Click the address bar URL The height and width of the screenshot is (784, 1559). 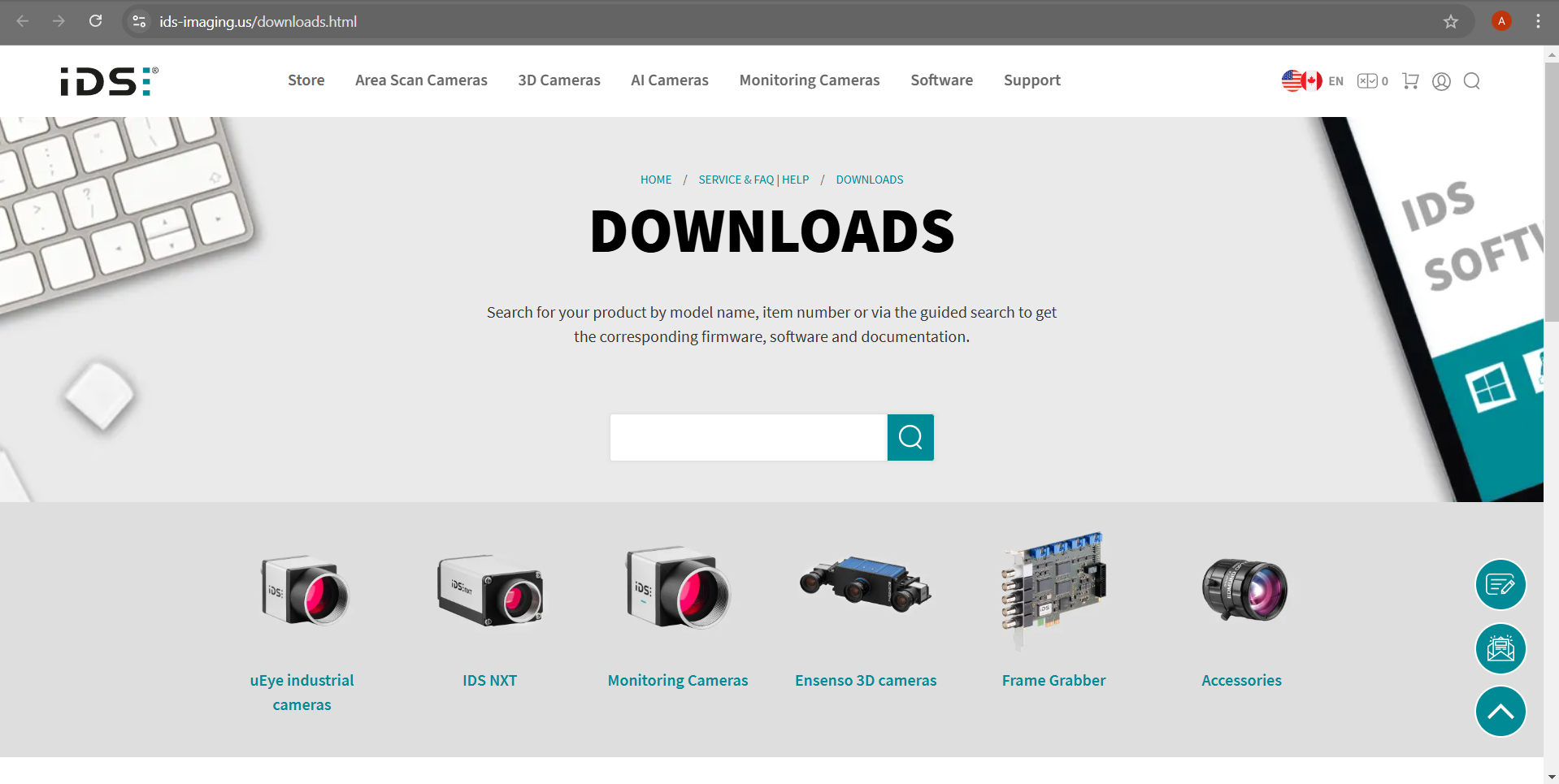(258, 22)
